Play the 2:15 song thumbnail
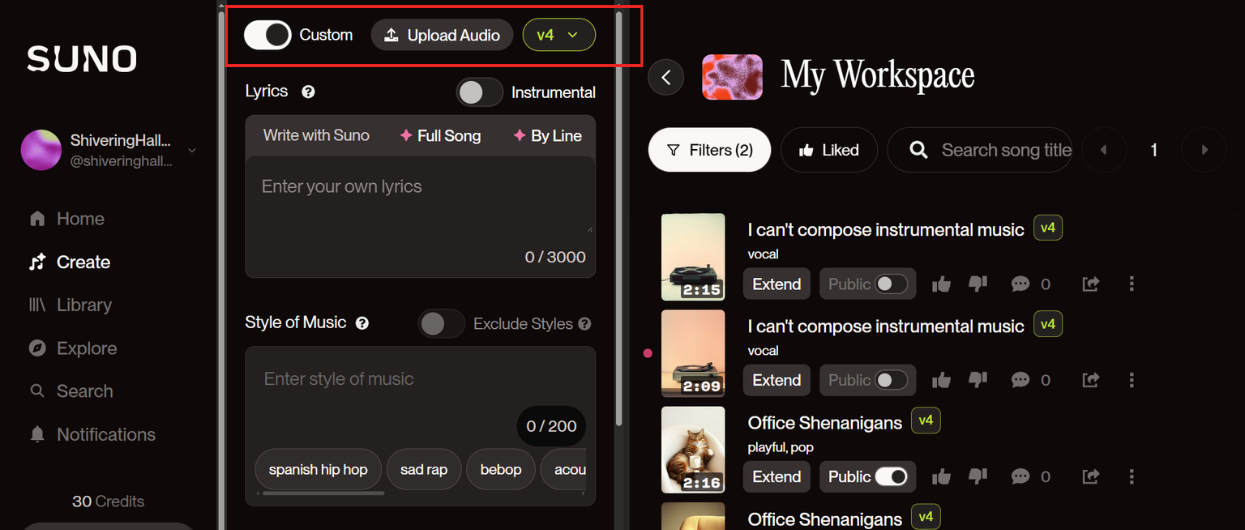Screen dimensions: 1245x530 coord(693,256)
